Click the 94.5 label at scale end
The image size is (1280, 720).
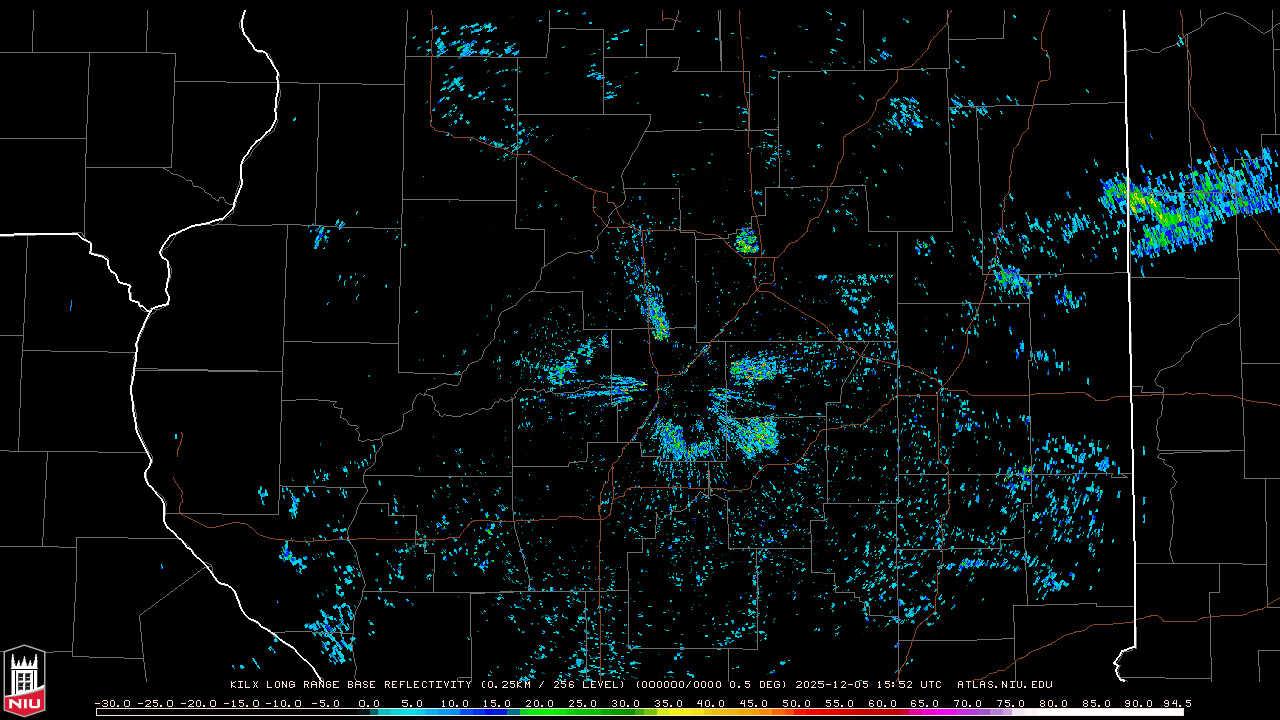[1176, 703]
